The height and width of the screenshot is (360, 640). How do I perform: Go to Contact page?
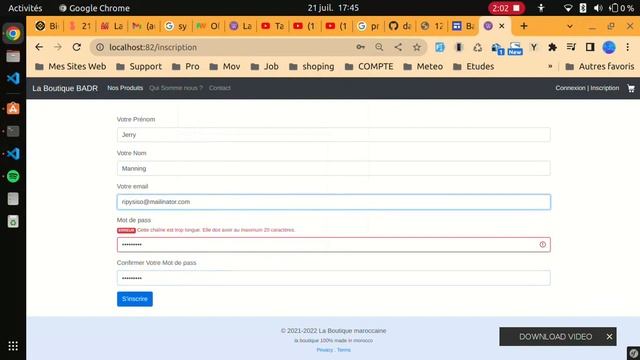[x=220, y=88]
